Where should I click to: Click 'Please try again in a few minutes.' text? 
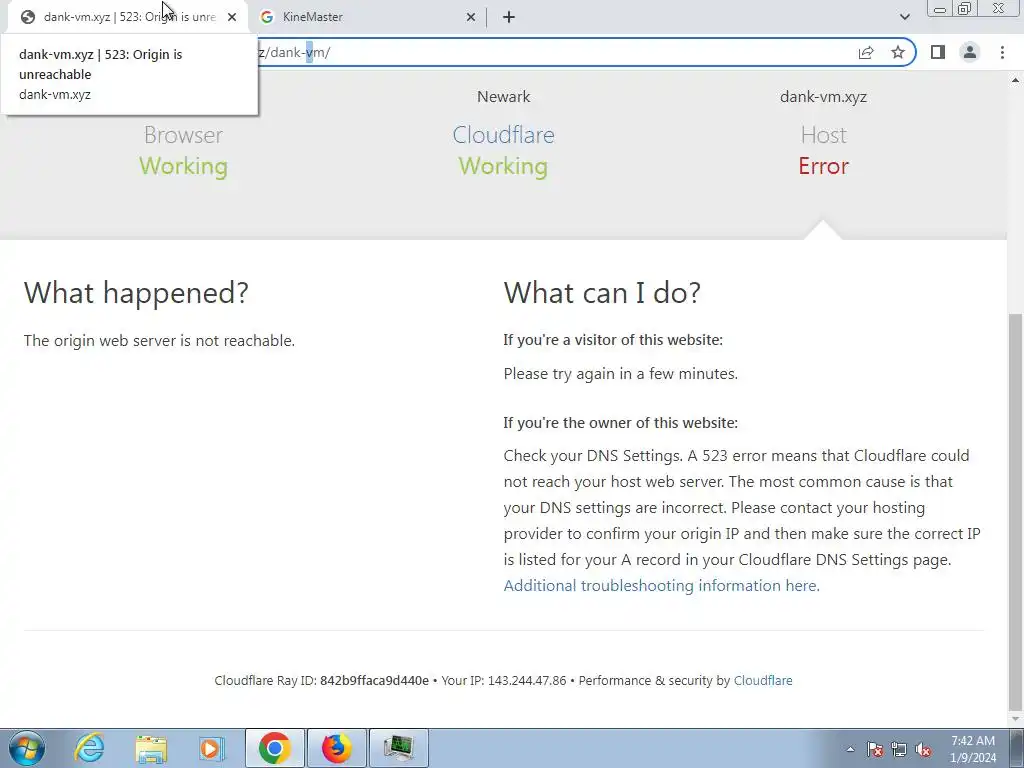tap(620, 374)
